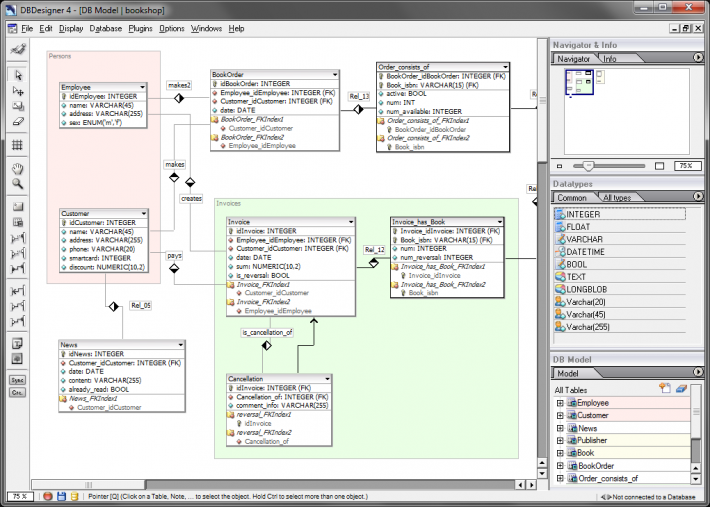Select Order_consists_of in All Tables tree

pos(608,478)
